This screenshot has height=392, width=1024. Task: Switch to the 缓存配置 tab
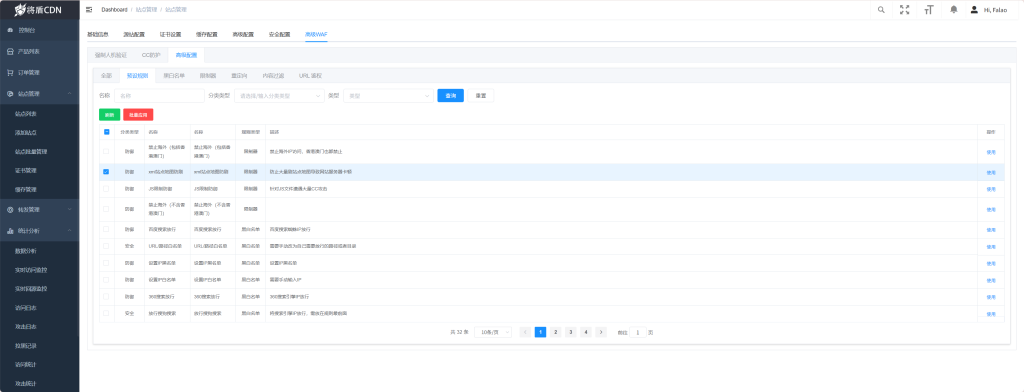click(x=206, y=34)
